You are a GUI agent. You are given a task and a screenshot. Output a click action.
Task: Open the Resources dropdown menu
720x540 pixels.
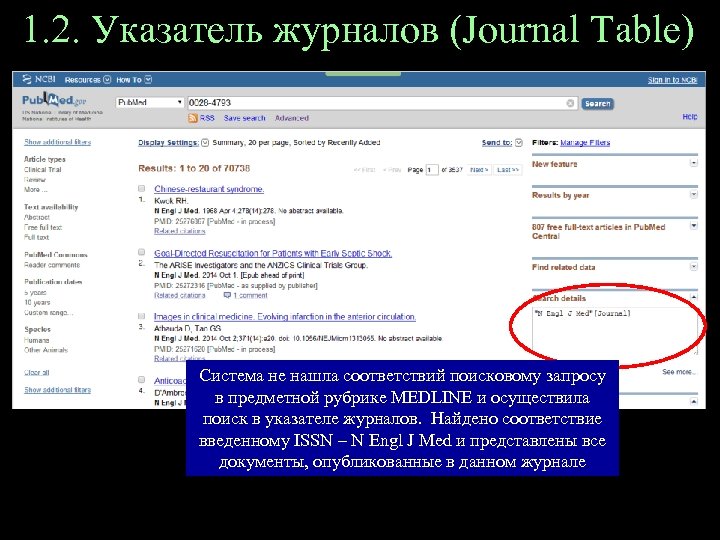pos(88,79)
